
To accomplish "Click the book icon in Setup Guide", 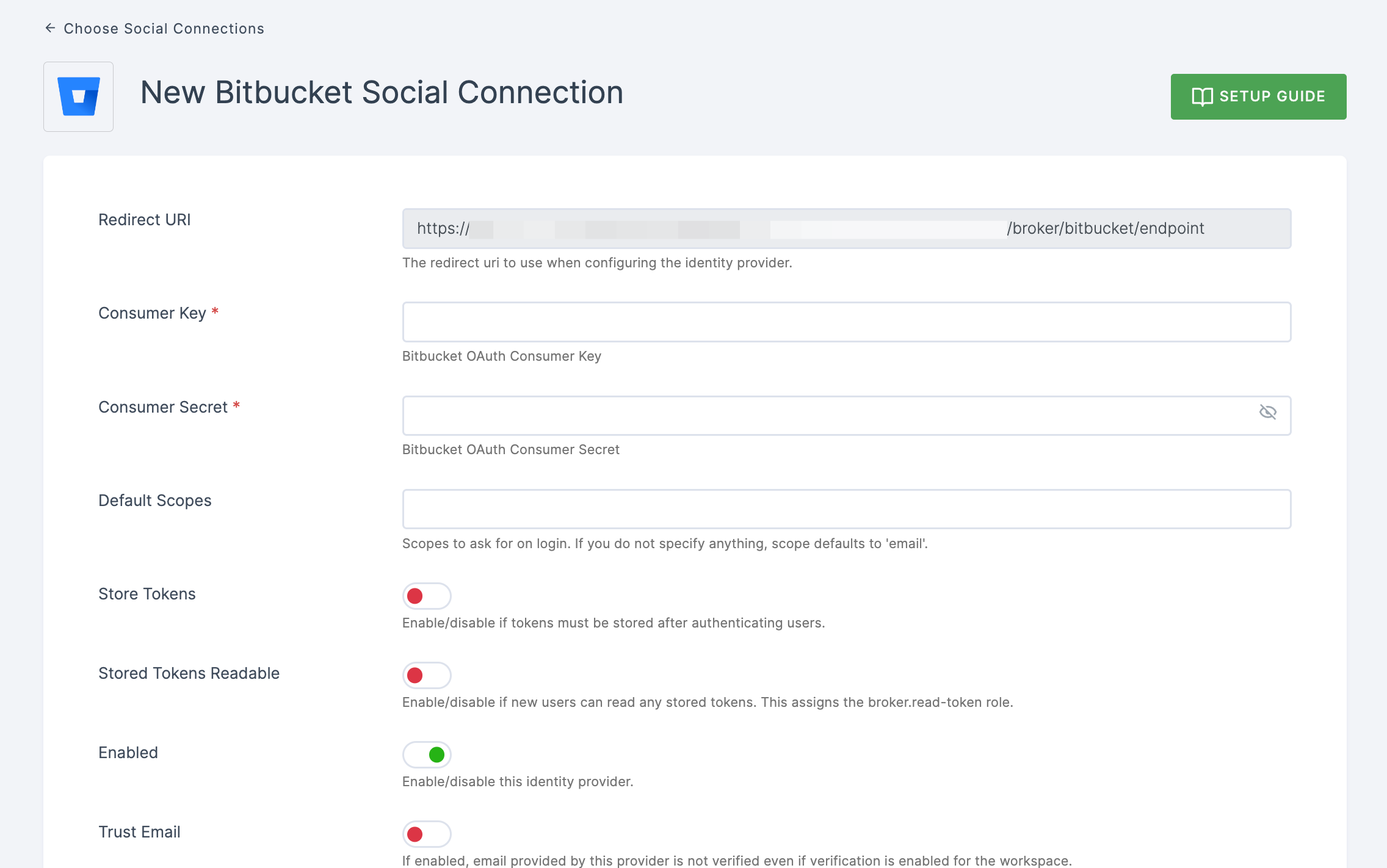I will pyautogui.click(x=1202, y=96).
